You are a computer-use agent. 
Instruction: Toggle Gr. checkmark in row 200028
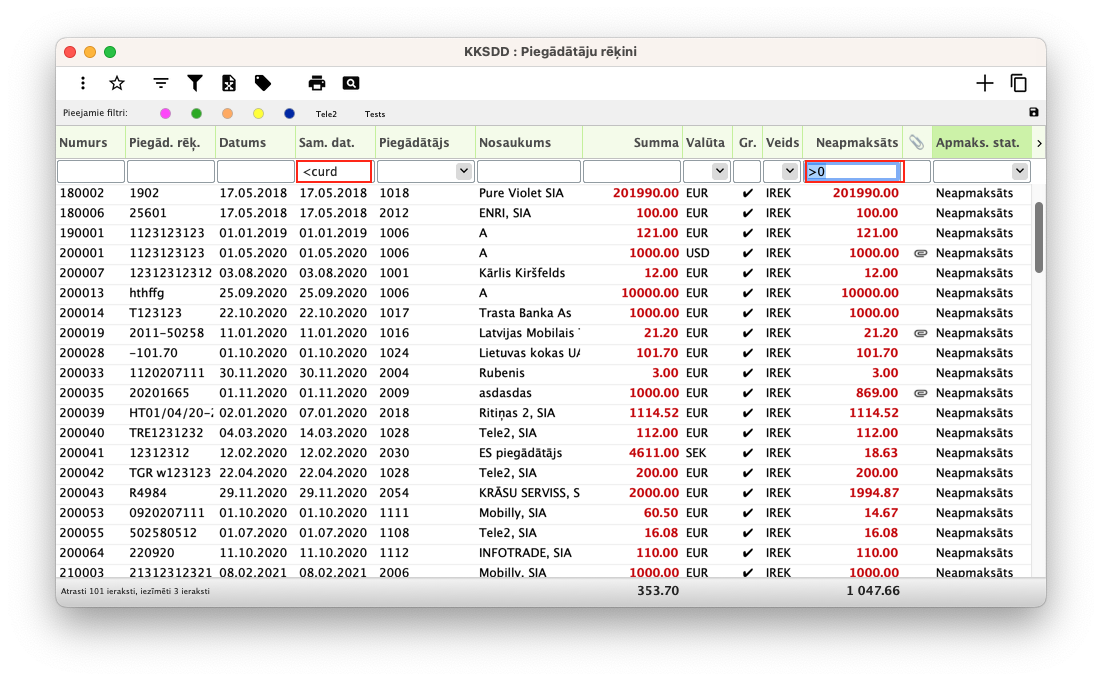(x=747, y=353)
